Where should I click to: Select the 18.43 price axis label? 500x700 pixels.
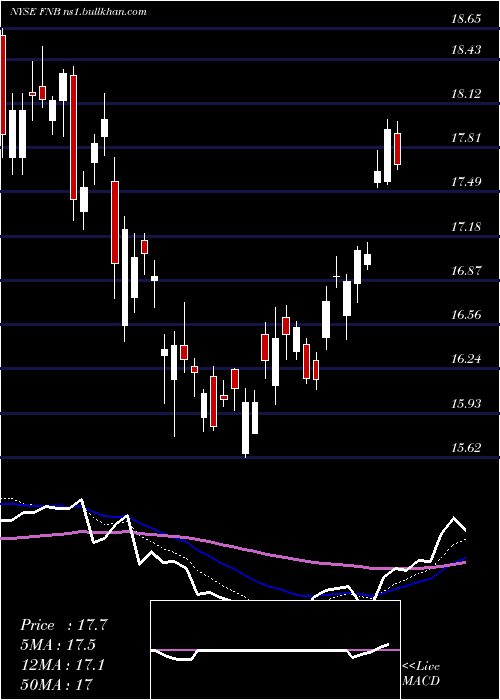coord(466,50)
